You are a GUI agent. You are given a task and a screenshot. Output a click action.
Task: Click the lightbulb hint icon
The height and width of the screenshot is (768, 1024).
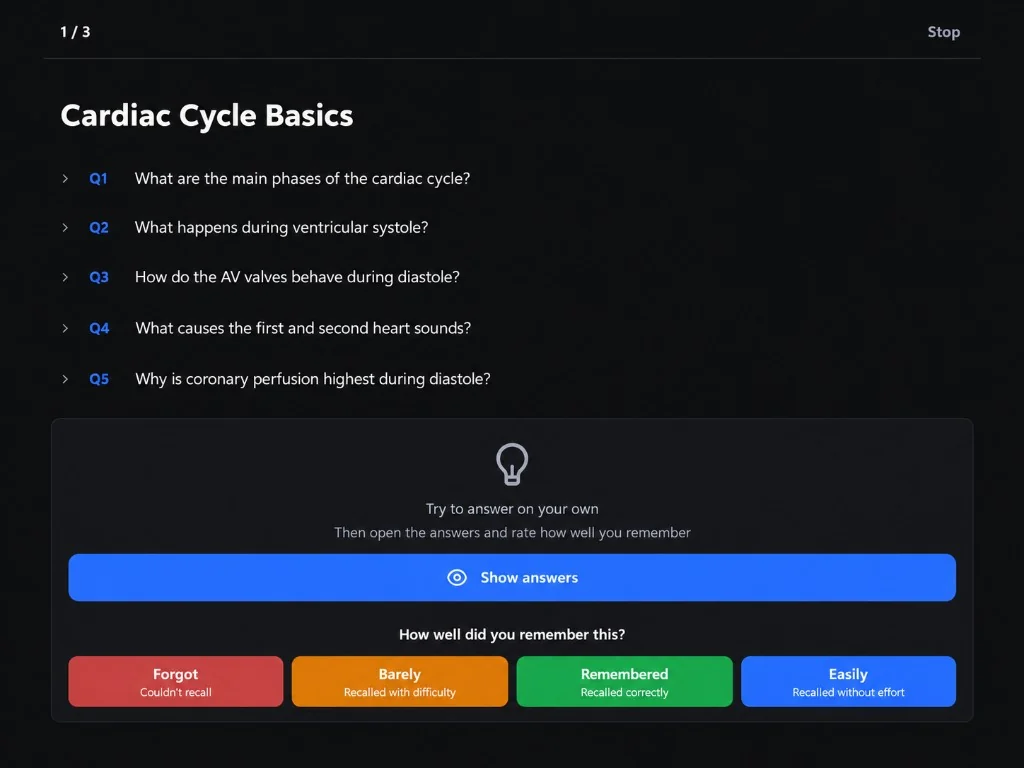(x=512, y=464)
